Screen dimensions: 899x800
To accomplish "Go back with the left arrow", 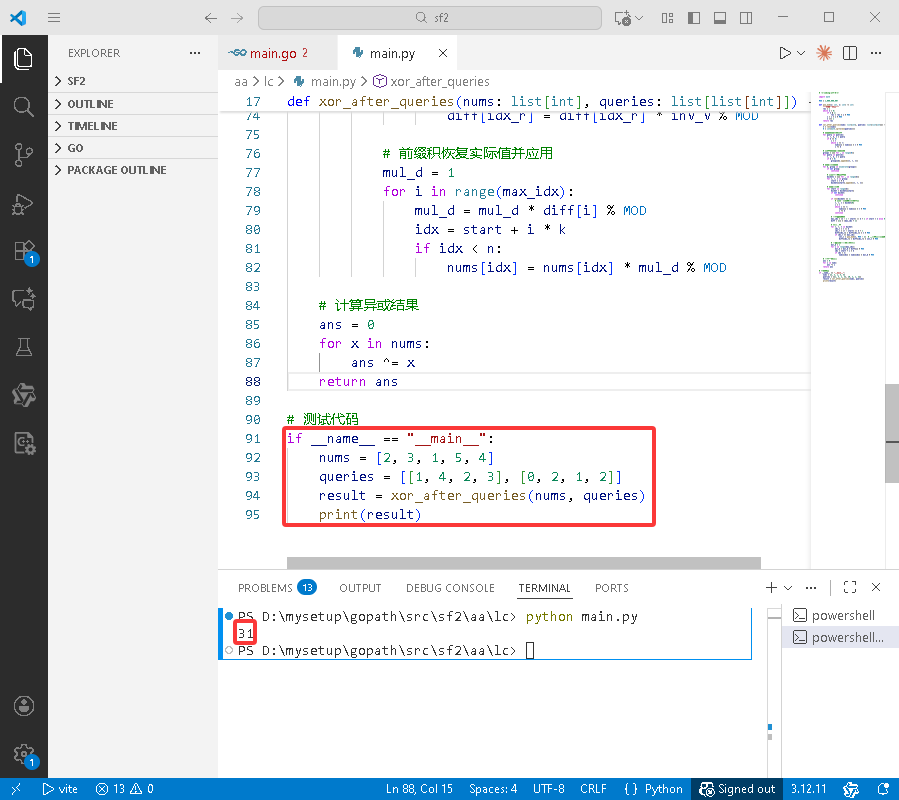I will [210, 18].
